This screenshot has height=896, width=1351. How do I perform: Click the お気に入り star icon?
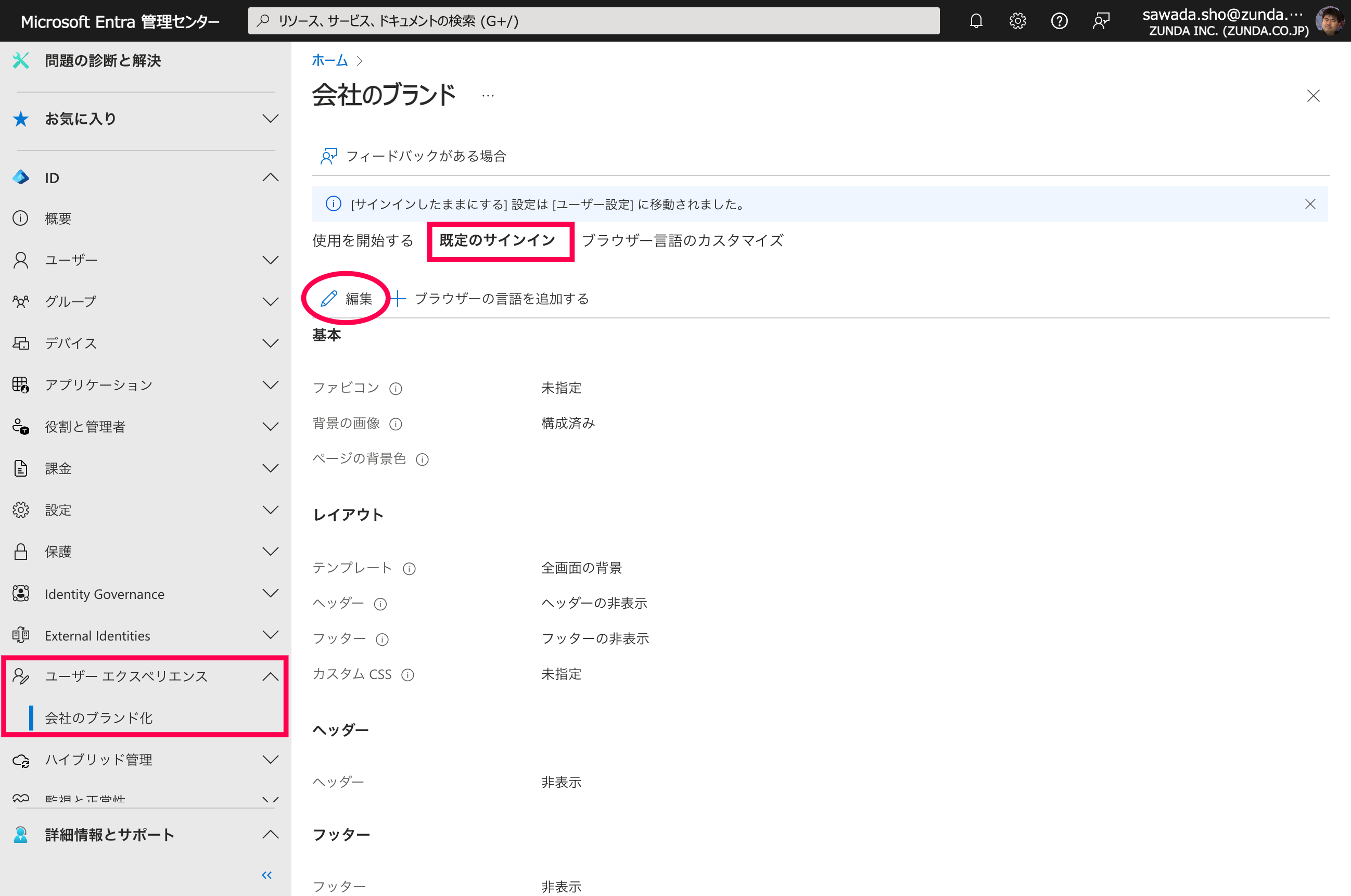[x=21, y=119]
